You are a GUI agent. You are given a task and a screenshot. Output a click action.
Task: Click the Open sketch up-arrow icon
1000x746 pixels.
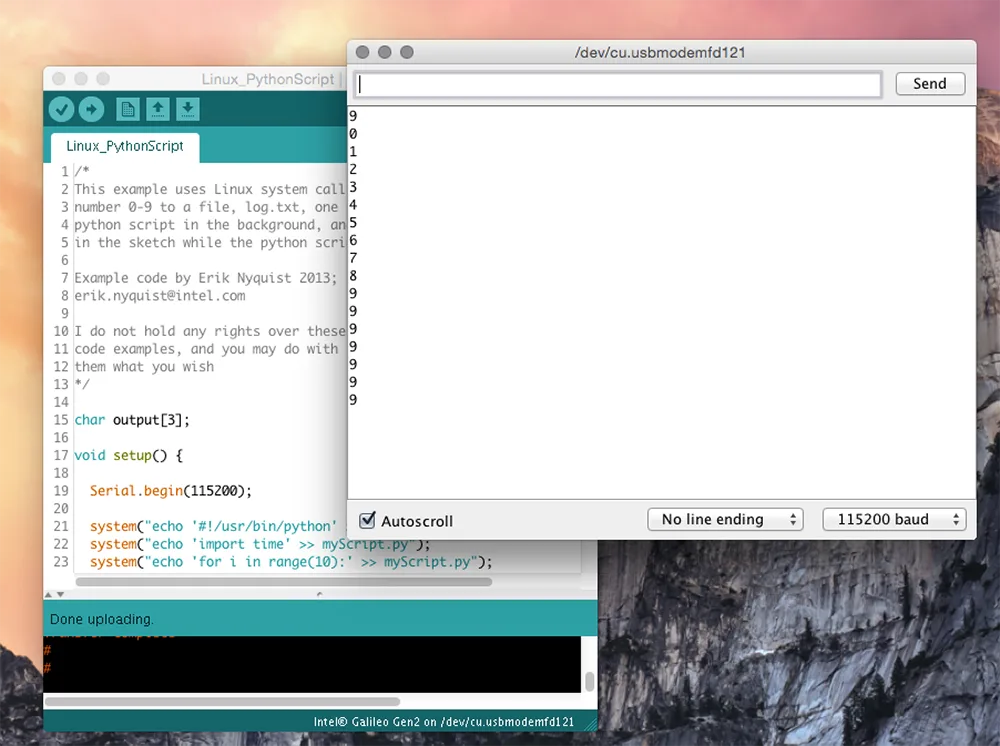pos(157,110)
